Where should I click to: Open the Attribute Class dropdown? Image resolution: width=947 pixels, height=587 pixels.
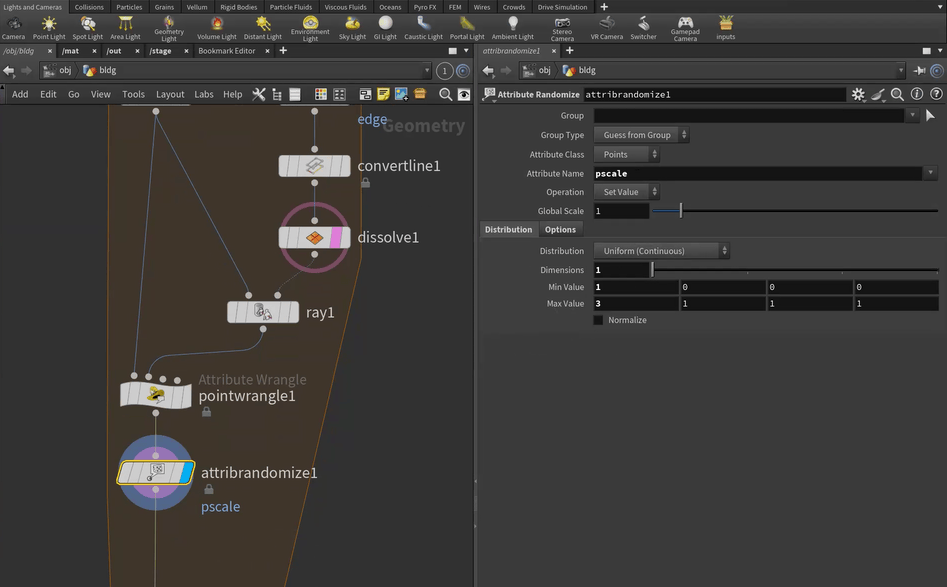point(626,155)
